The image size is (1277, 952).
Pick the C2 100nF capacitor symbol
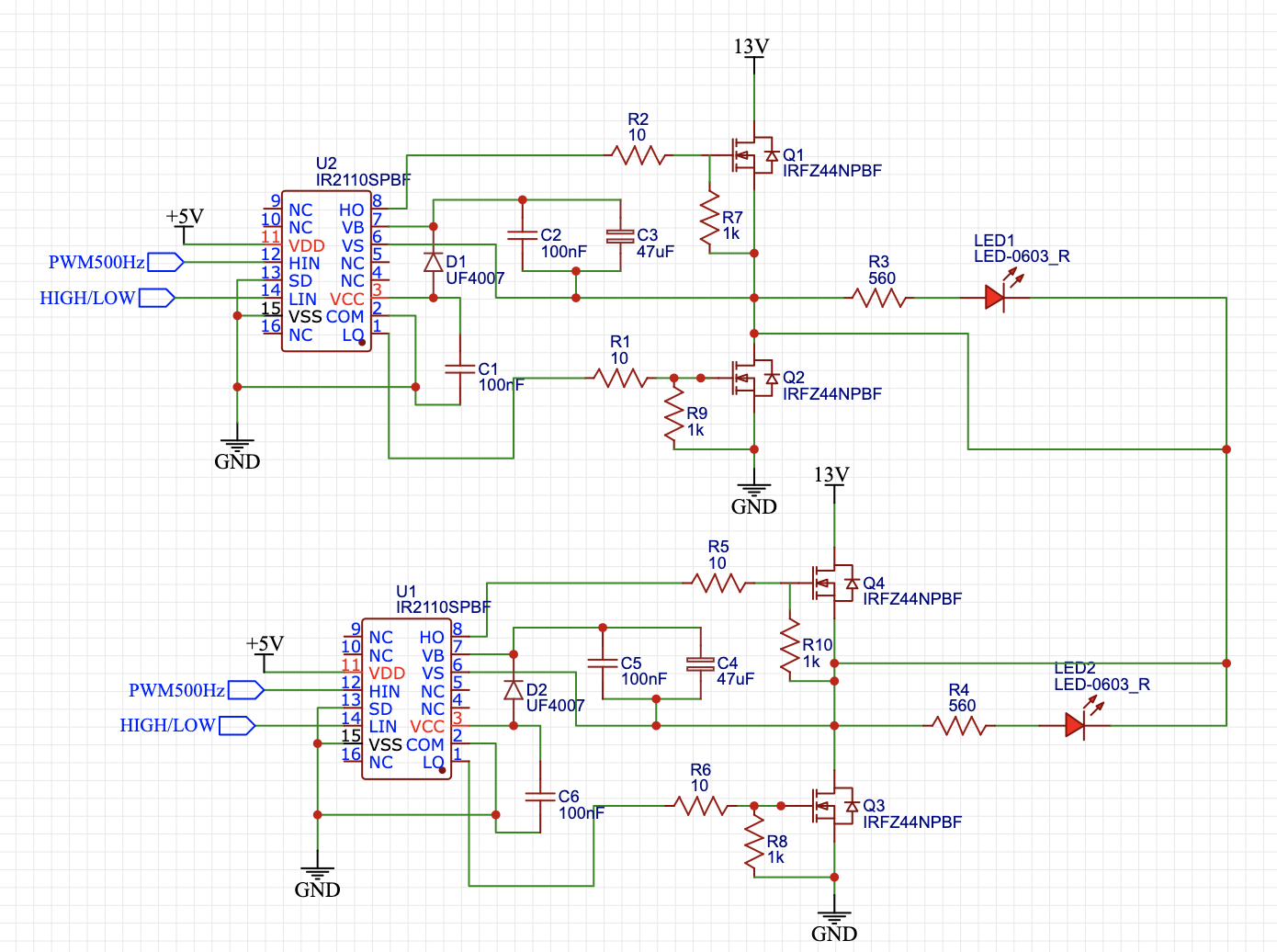[x=522, y=235]
